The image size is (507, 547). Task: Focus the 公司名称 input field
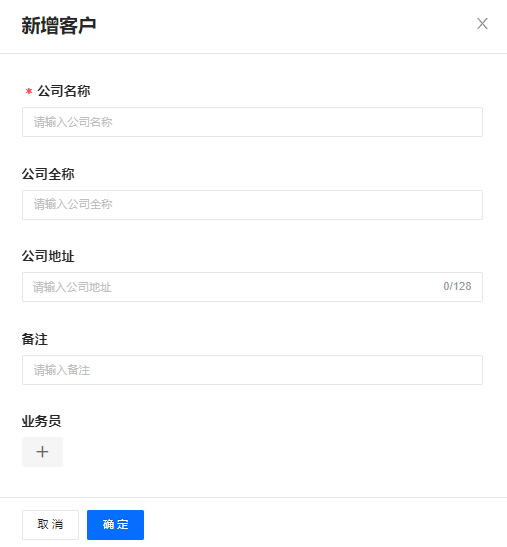pos(252,122)
